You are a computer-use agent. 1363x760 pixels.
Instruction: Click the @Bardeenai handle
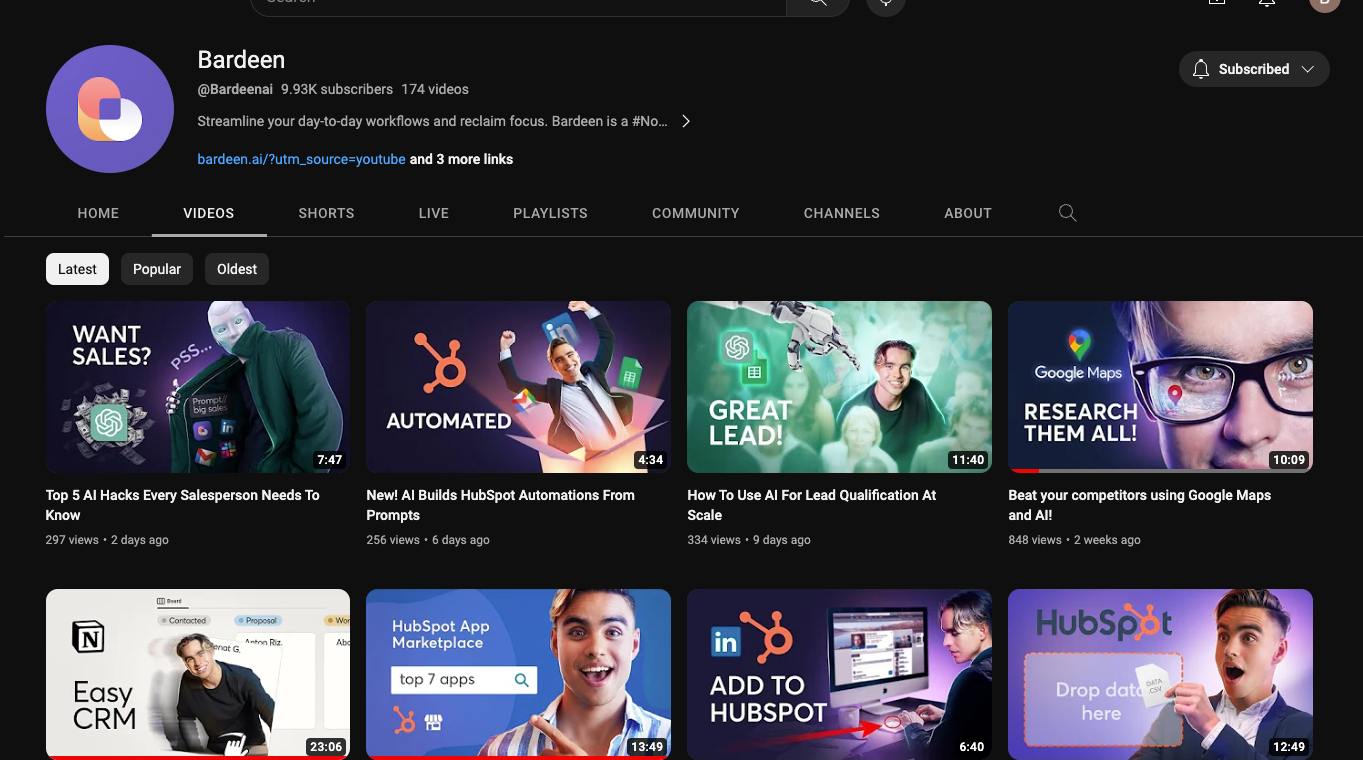(x=235, y=89)
